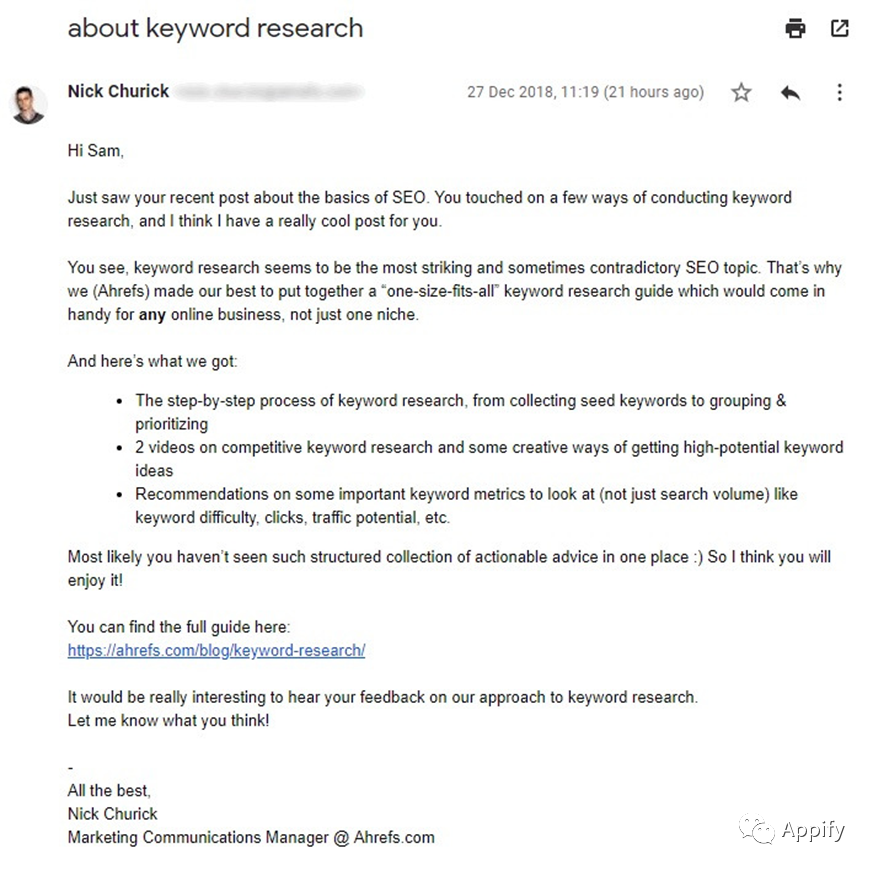Viewport: 873px width, 870px height.
Task: Click the subject line about keyword research
Action: click(x=215, y=28)
